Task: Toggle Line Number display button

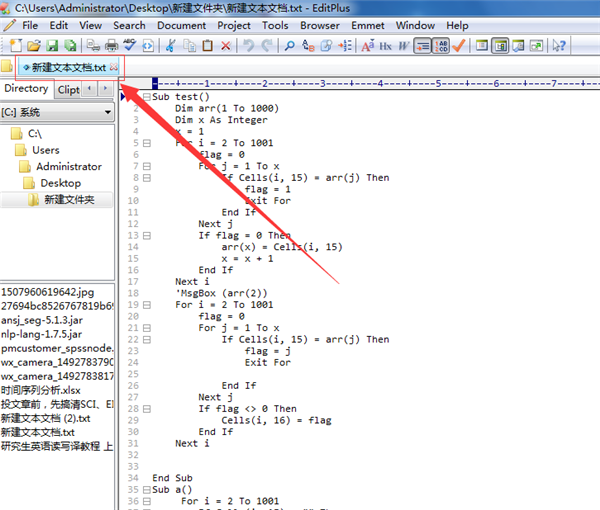Action: click(x=441, y=46)
